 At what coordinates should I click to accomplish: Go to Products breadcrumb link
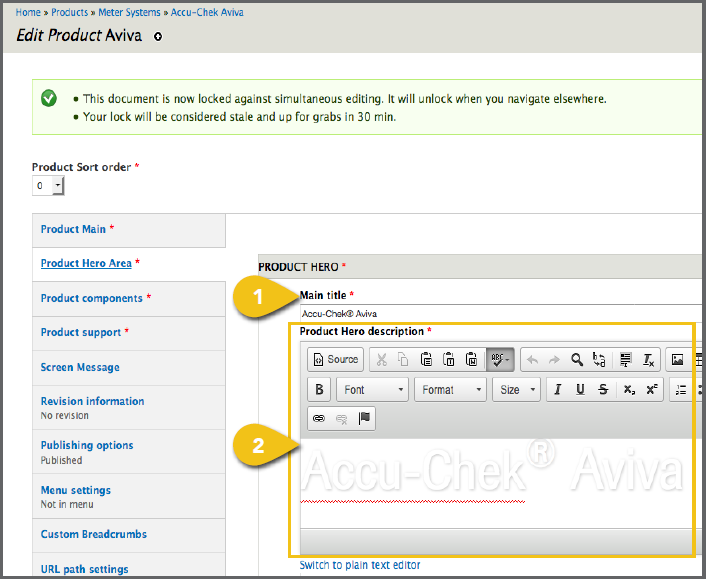pos(69,13)
